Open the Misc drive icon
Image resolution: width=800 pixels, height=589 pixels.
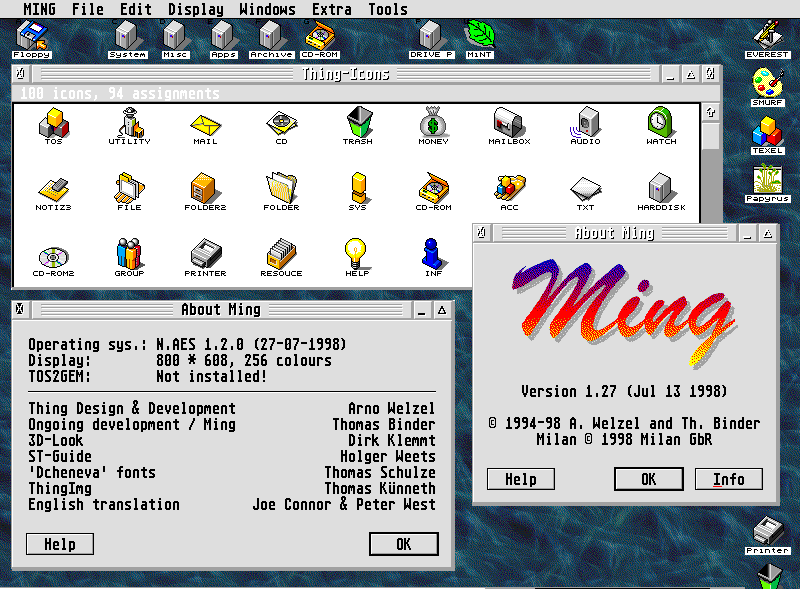pyautogui.click(x=174, y=40)
